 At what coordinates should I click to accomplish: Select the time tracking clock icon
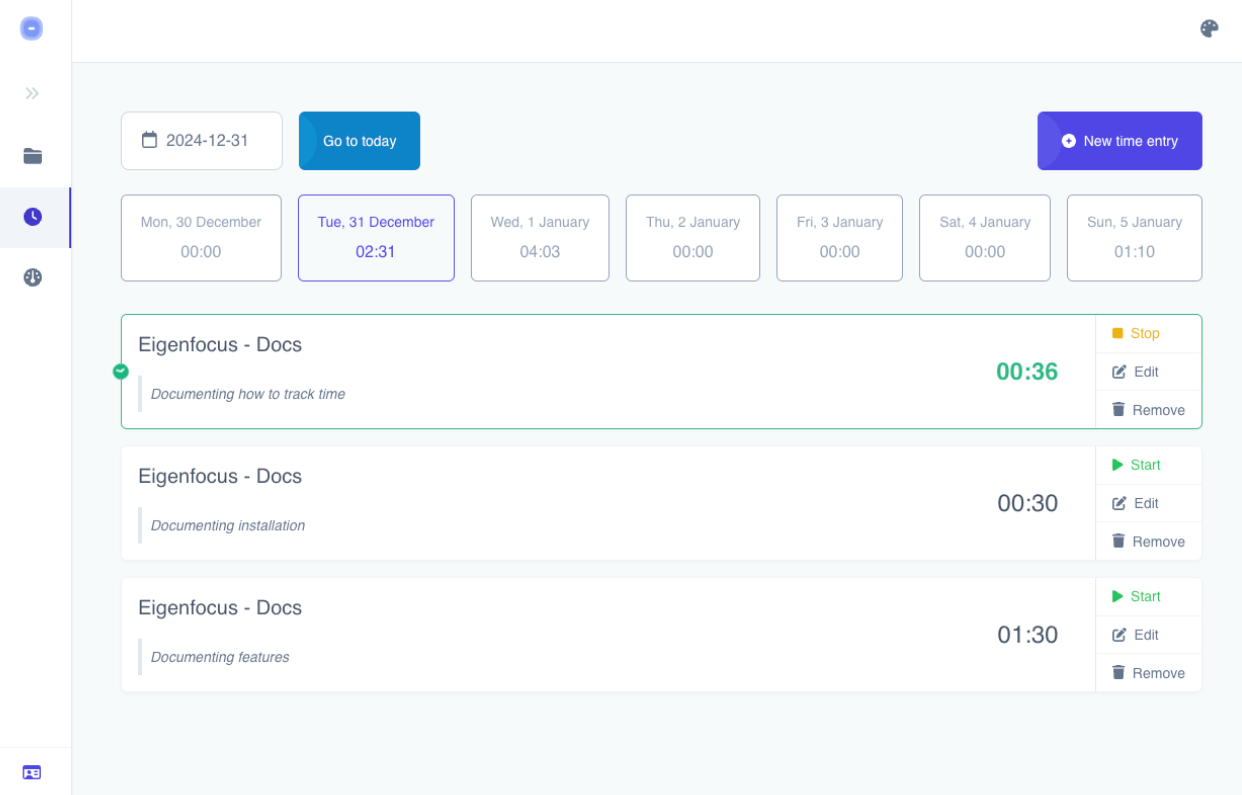(33, 217)
